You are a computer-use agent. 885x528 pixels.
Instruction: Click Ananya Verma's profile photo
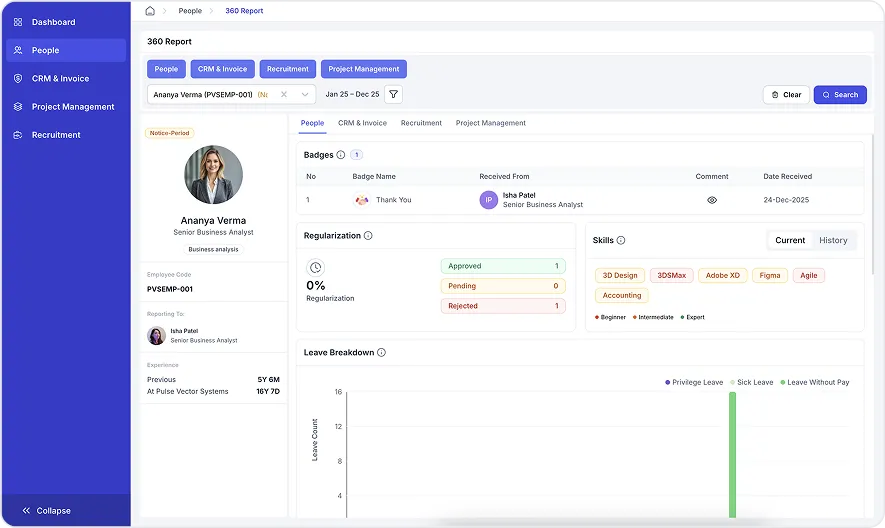coord(213,174)
